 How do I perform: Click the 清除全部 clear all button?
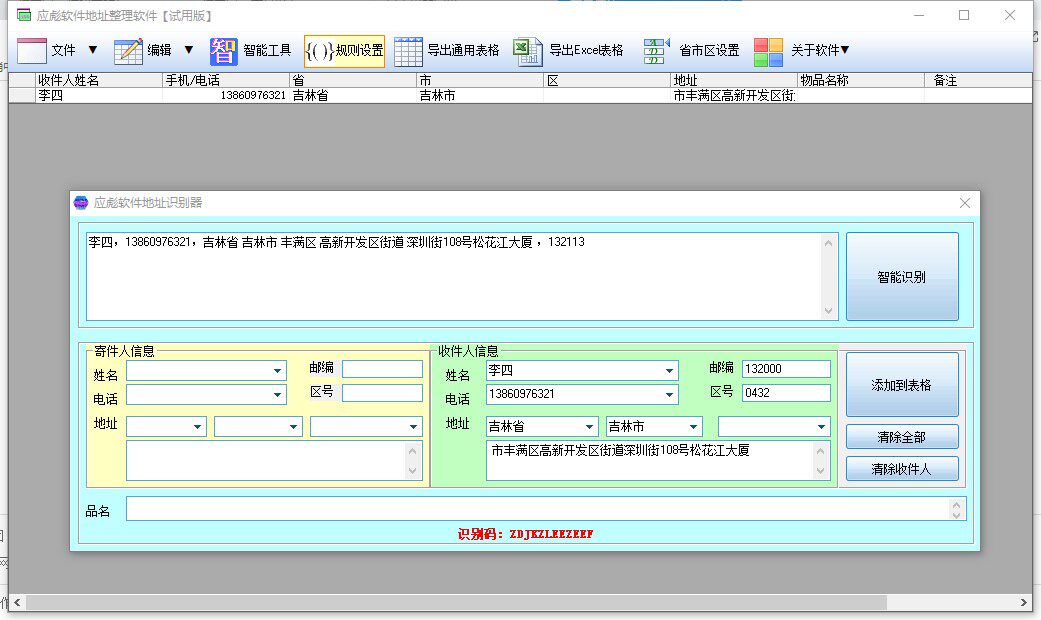point(901,436)
